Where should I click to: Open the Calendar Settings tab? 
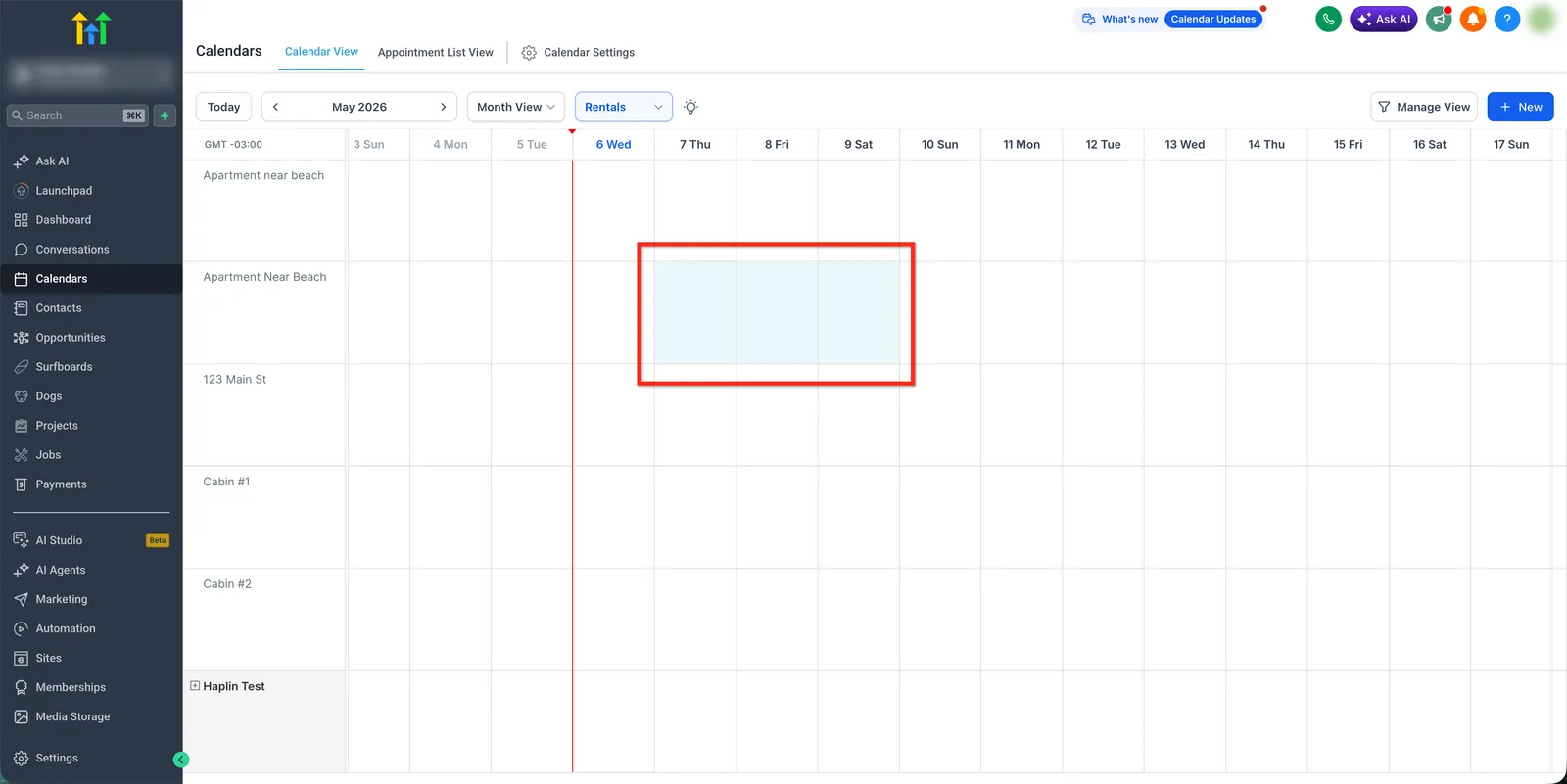pos(578,53)
